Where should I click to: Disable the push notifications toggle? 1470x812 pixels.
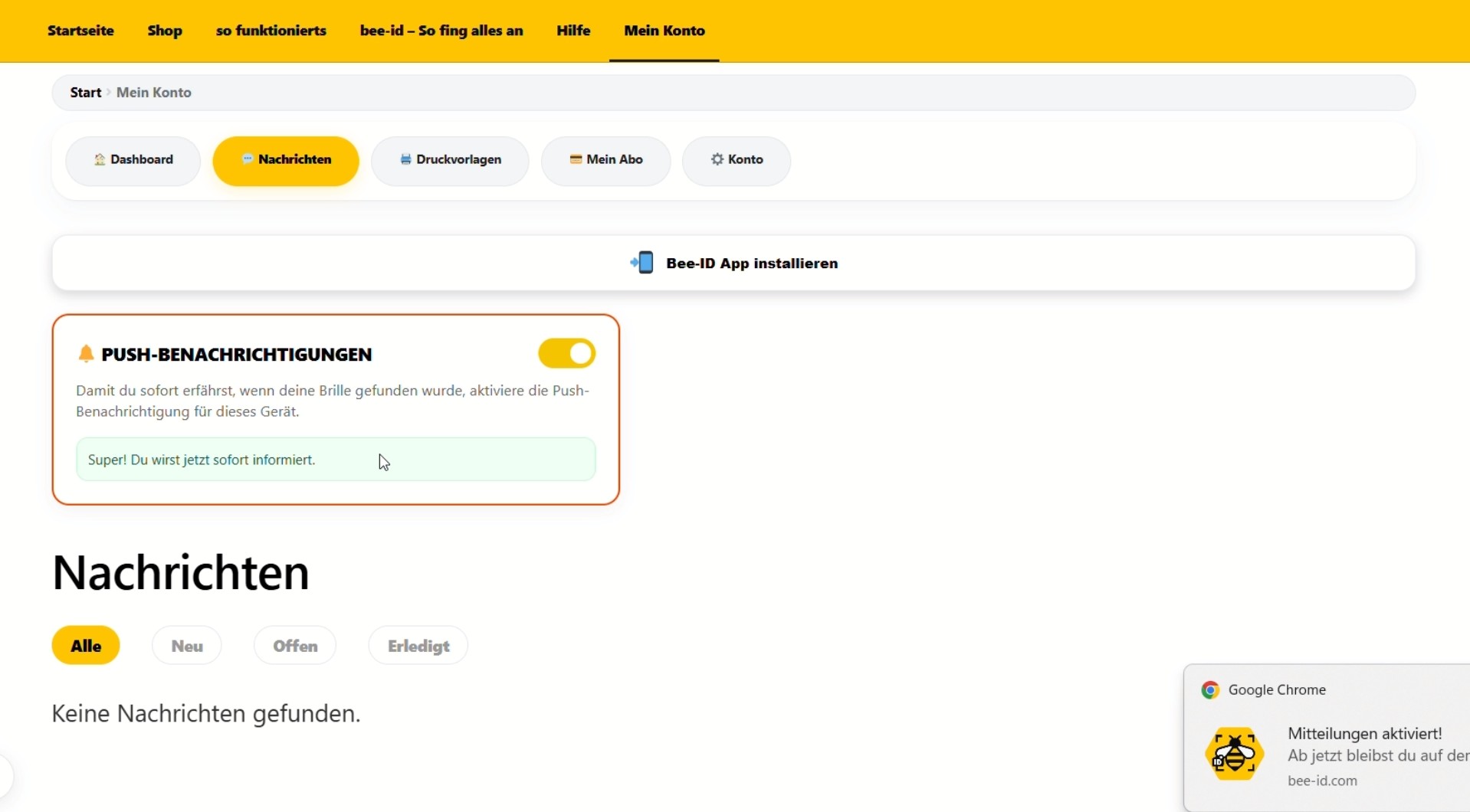[566, 354]
